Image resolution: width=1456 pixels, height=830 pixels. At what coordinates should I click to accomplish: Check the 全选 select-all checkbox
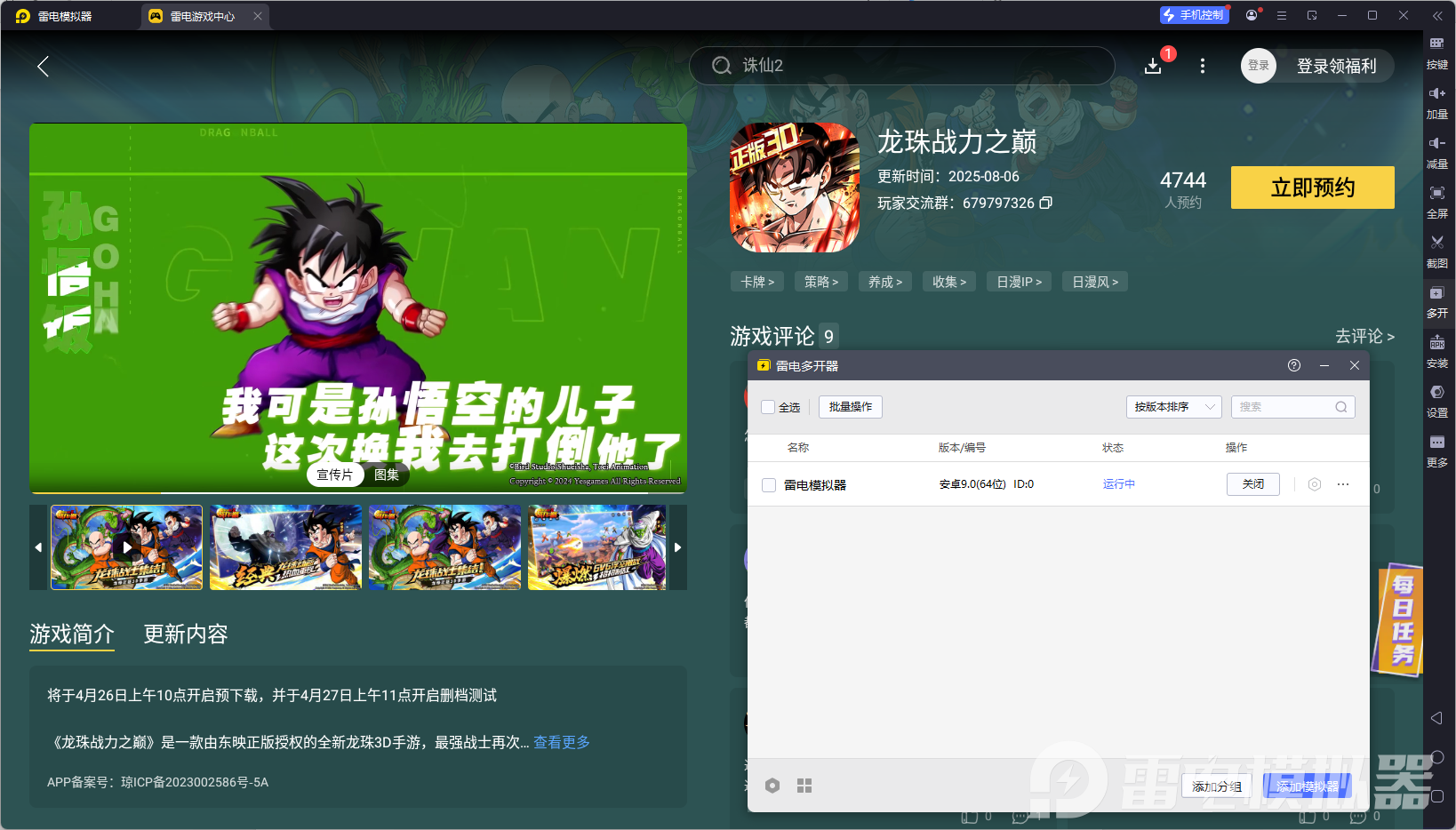click(769, 407)
